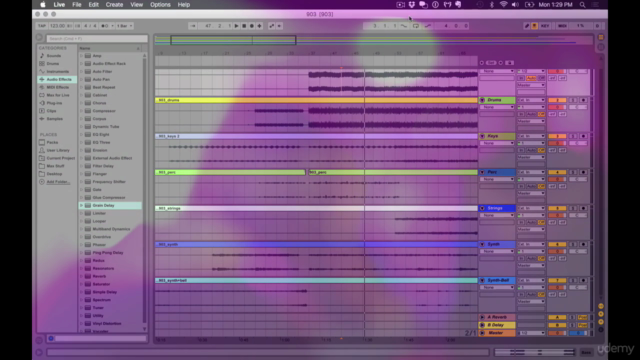Select the Samples category
This screenshot has height=360, width=640.
click(x=55, y=119)
